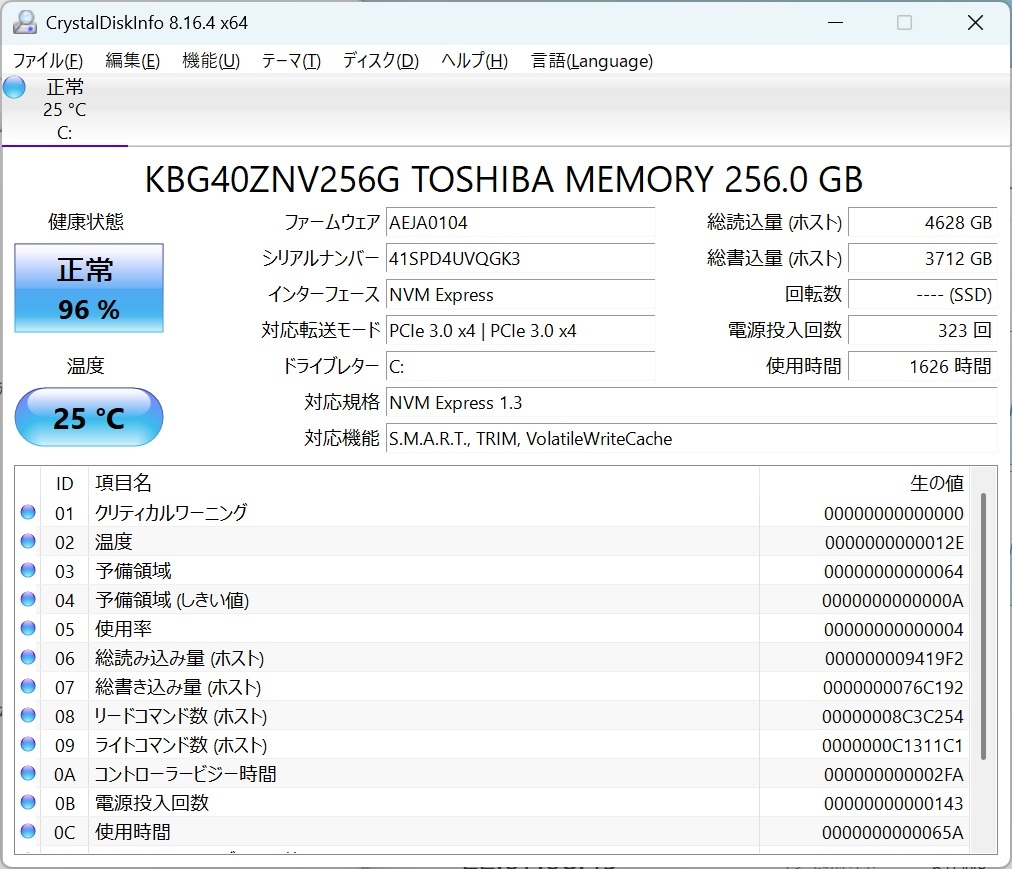Click the status orb for 温度 attribute row
Image resolution: width=1013 pixels, height=869 pixels.
28,542
